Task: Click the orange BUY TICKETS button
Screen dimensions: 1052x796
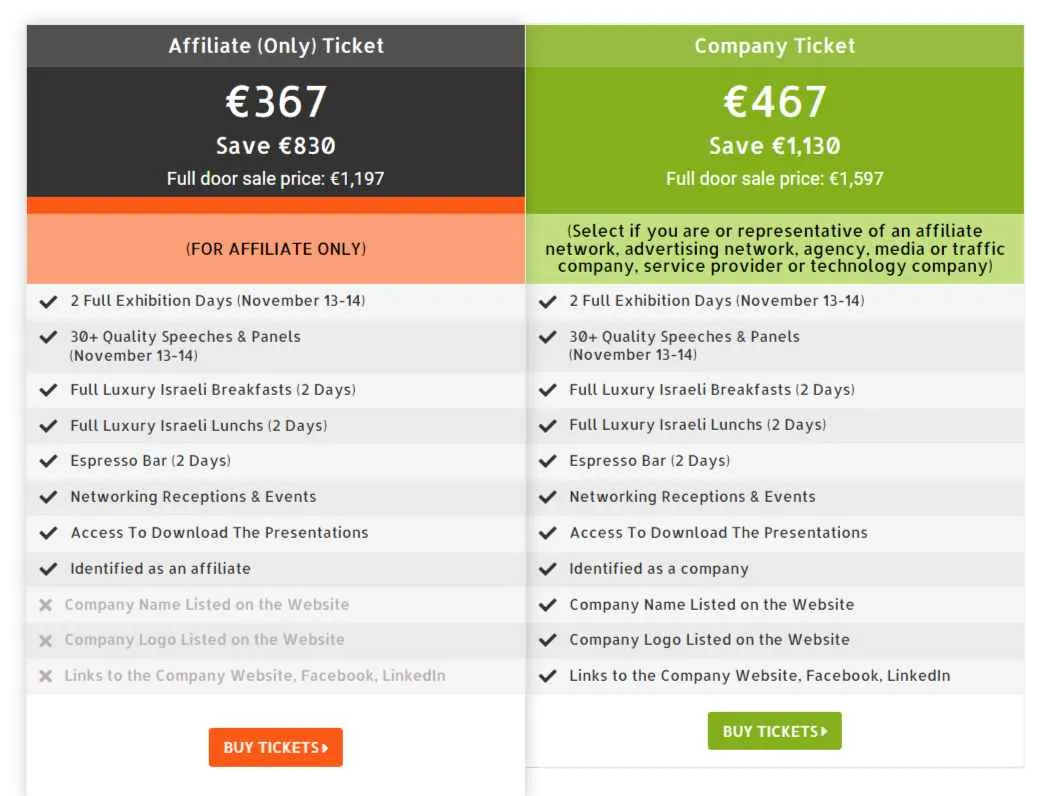Action: [275, 747]
